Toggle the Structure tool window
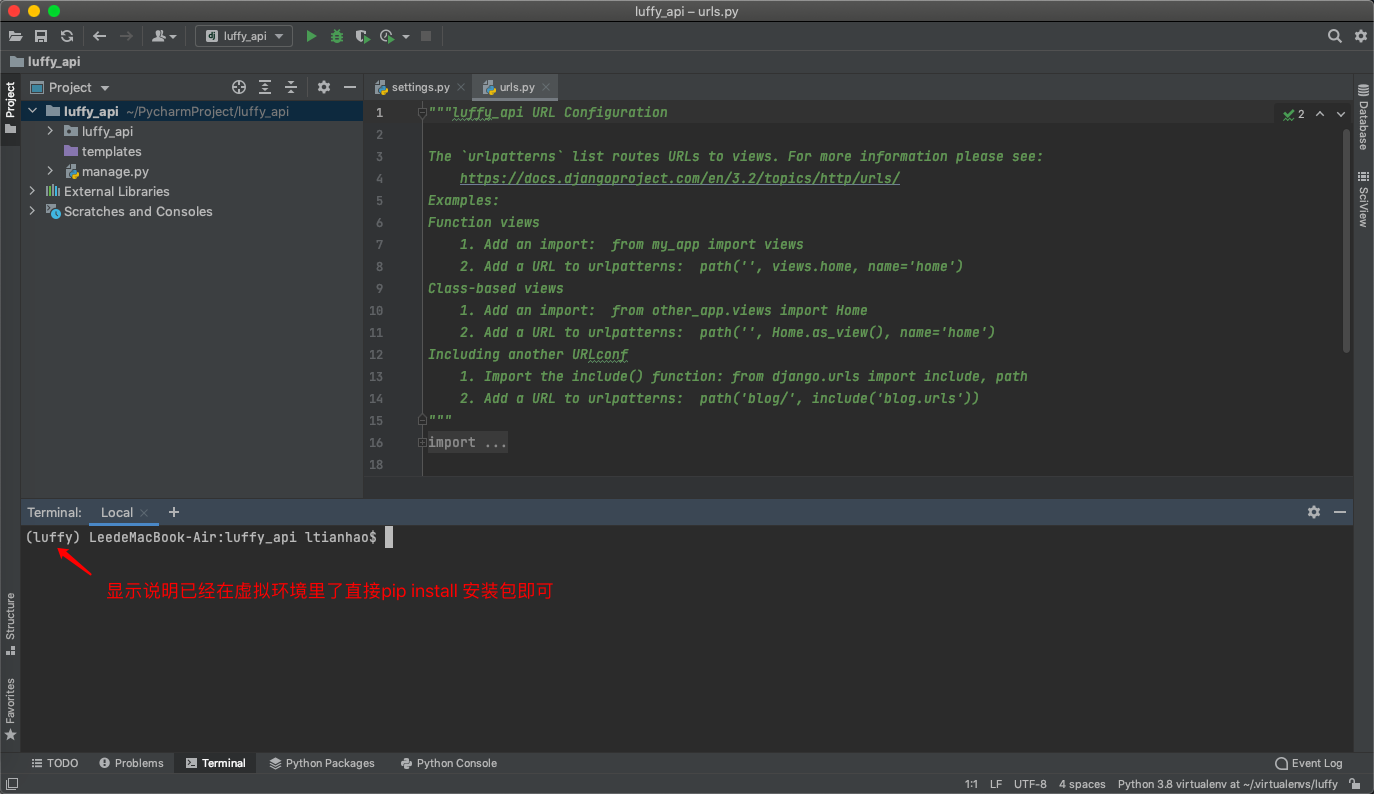This screenshot has height=794, width=1374. tap(10, 623)
